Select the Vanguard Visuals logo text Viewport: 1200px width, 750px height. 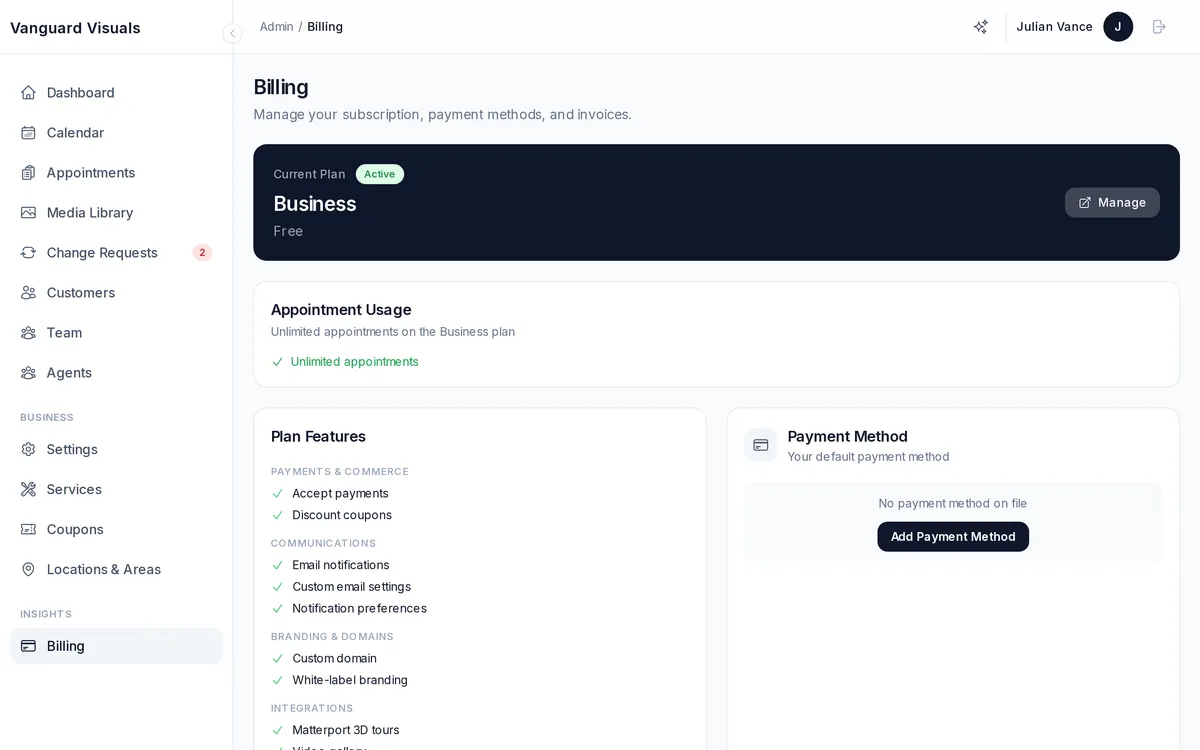[74, 28]
